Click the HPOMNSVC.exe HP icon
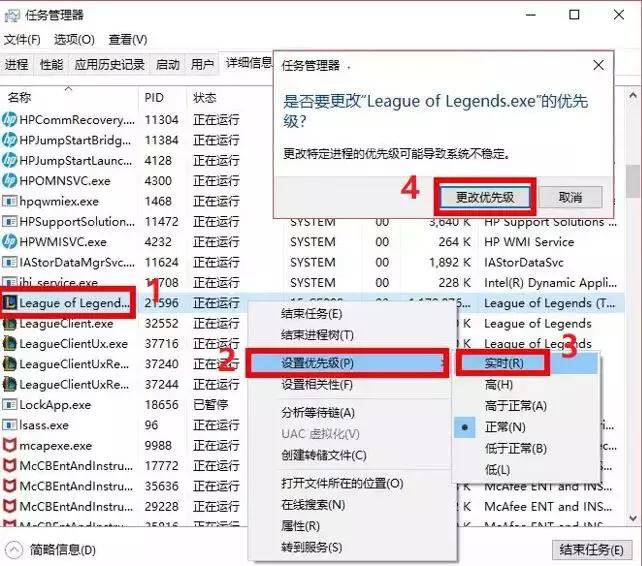Screen dimensions: 642x566 [x=9, y=181]
